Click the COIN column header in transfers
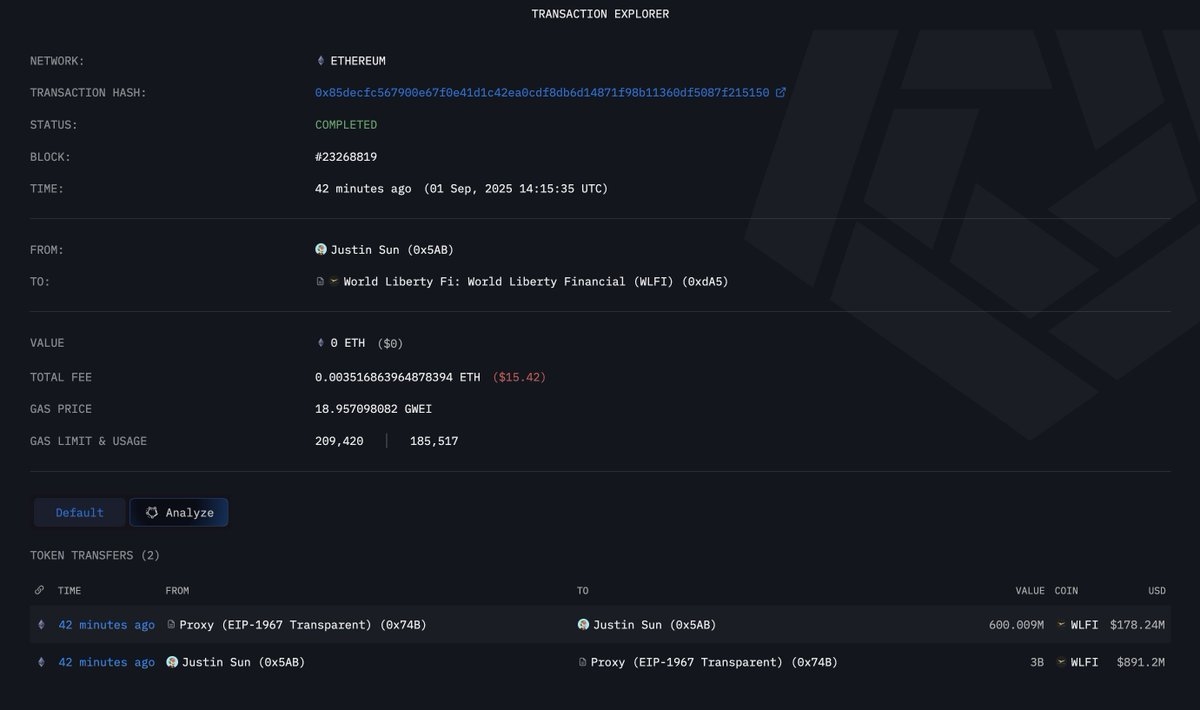1200x710 pixels. click(1066, 591)
